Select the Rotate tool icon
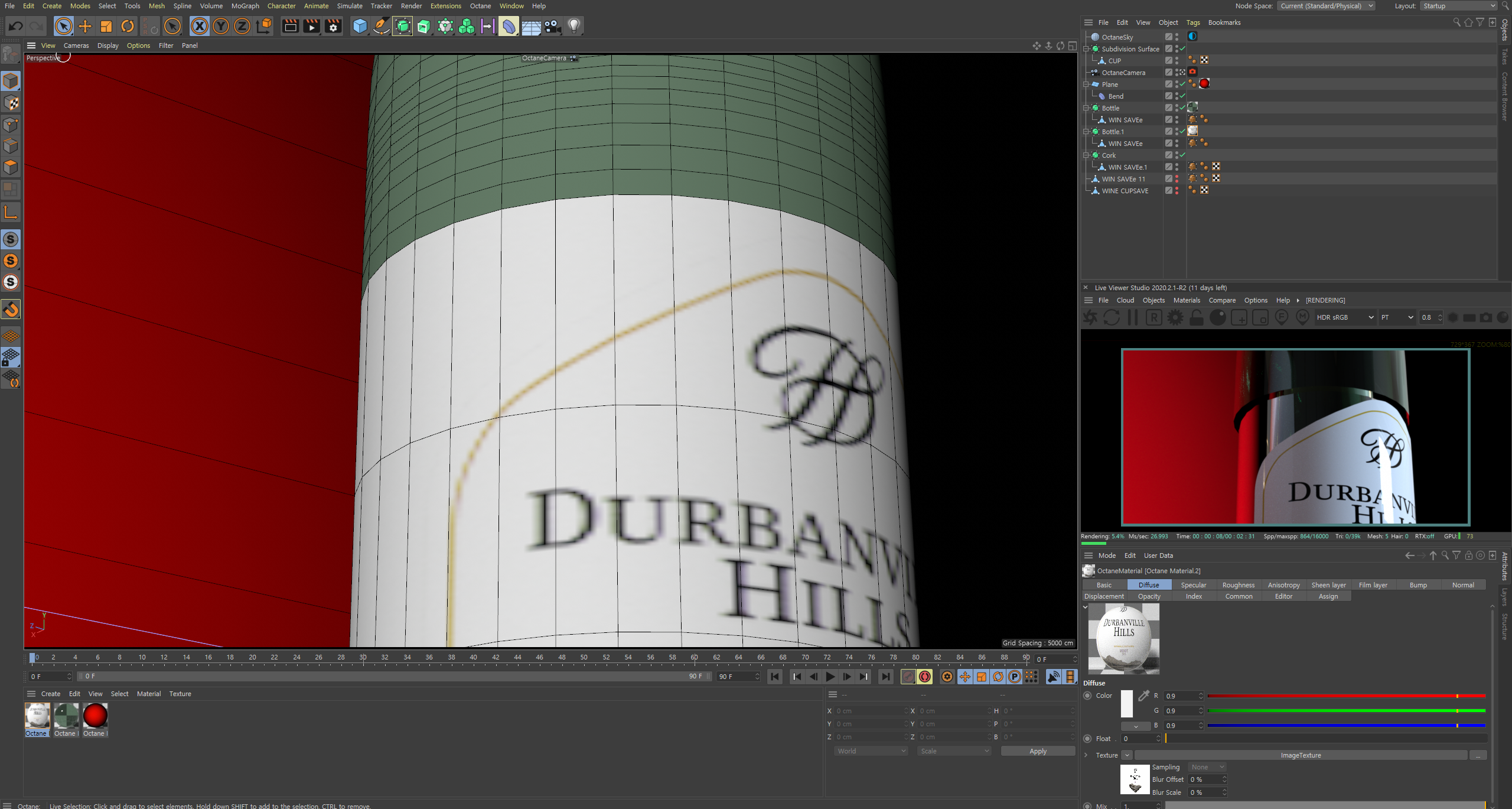This screenshot has height=809, width=1512. [128, 26]
